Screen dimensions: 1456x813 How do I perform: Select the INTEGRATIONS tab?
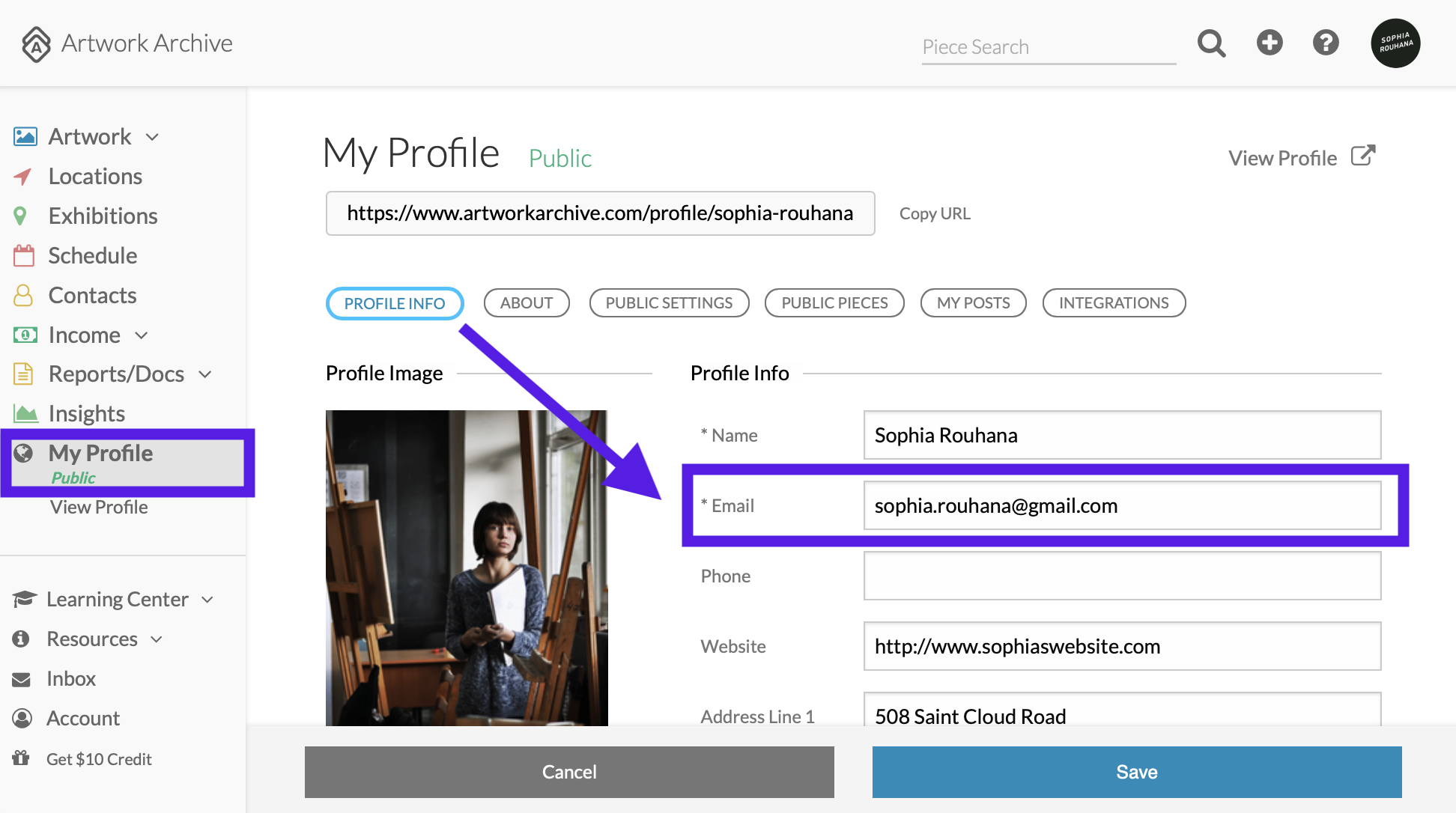[x=1114, y=303]
